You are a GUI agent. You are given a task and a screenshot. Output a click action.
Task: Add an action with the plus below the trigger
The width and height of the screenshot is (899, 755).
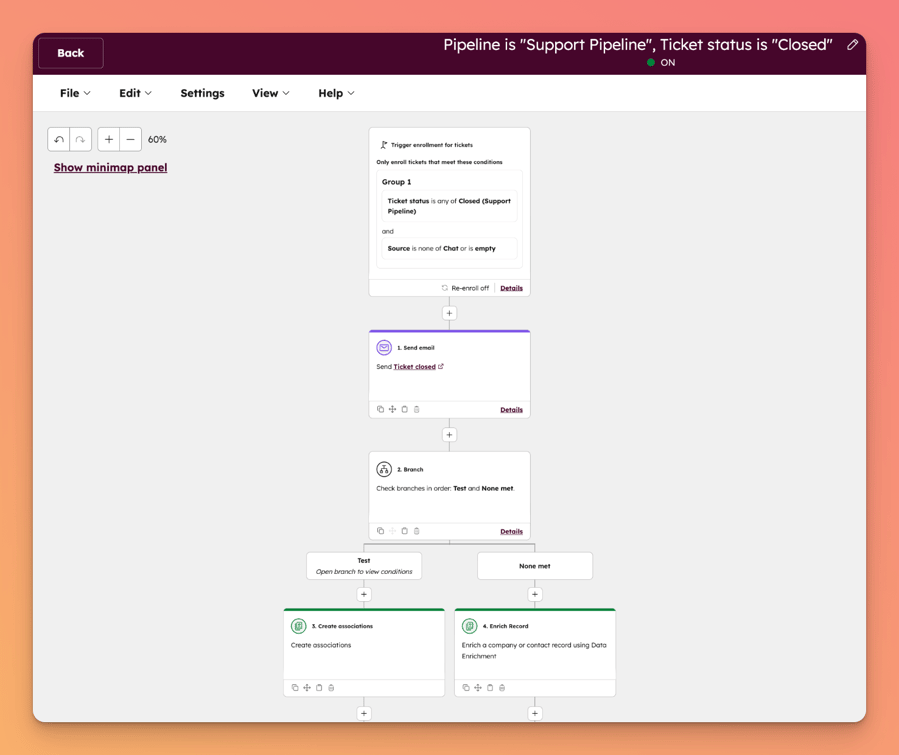[449, 312]
